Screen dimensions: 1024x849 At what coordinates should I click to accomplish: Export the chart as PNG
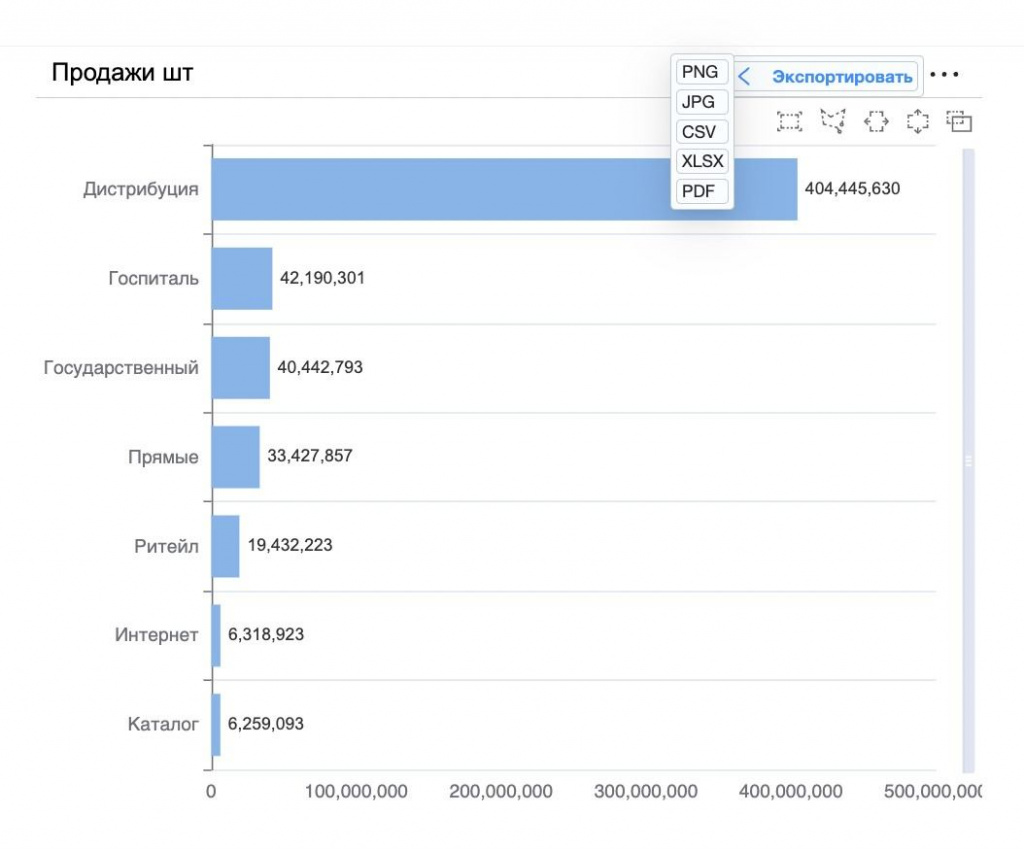[700, 72]
